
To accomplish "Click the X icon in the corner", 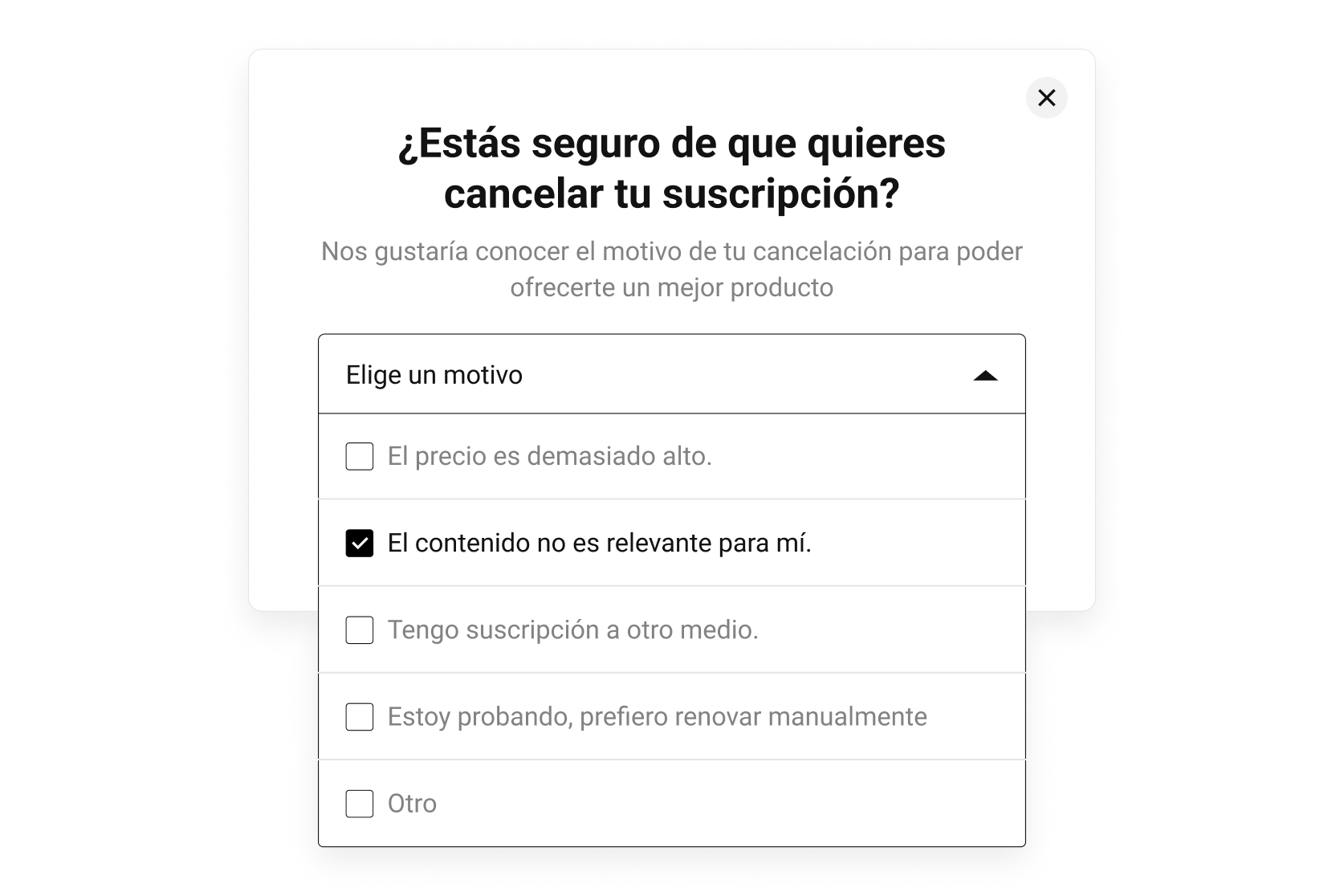I will pyautogui.click(x=1047, y=98).
